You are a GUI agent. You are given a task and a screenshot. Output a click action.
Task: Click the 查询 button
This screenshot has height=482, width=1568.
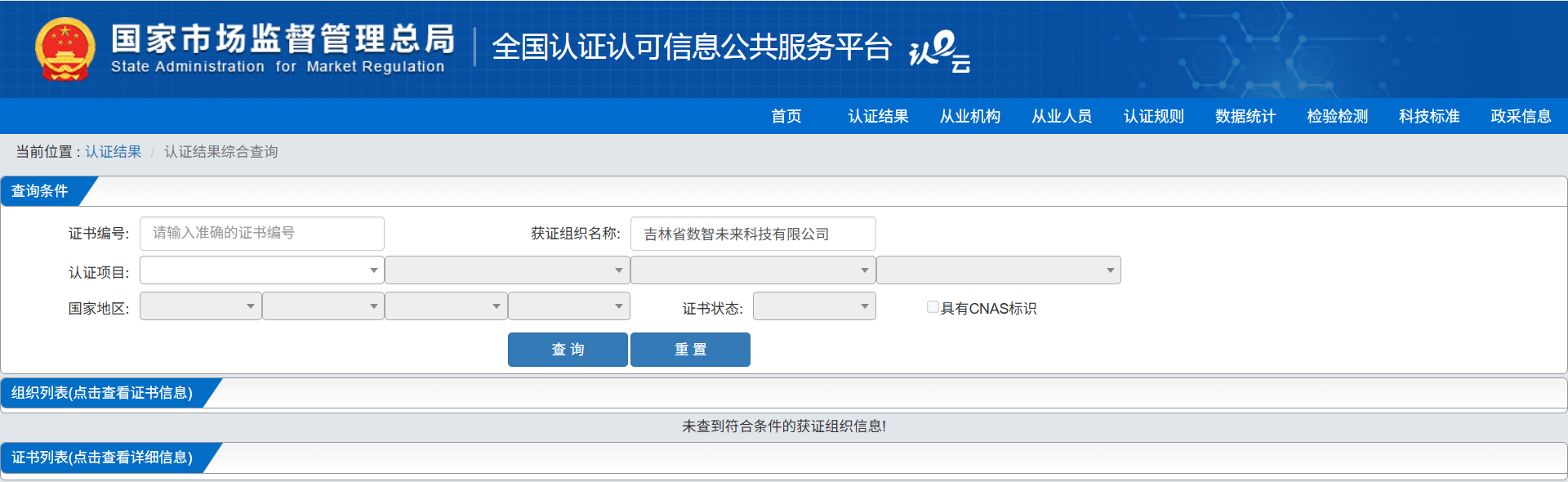click(568, 350)
